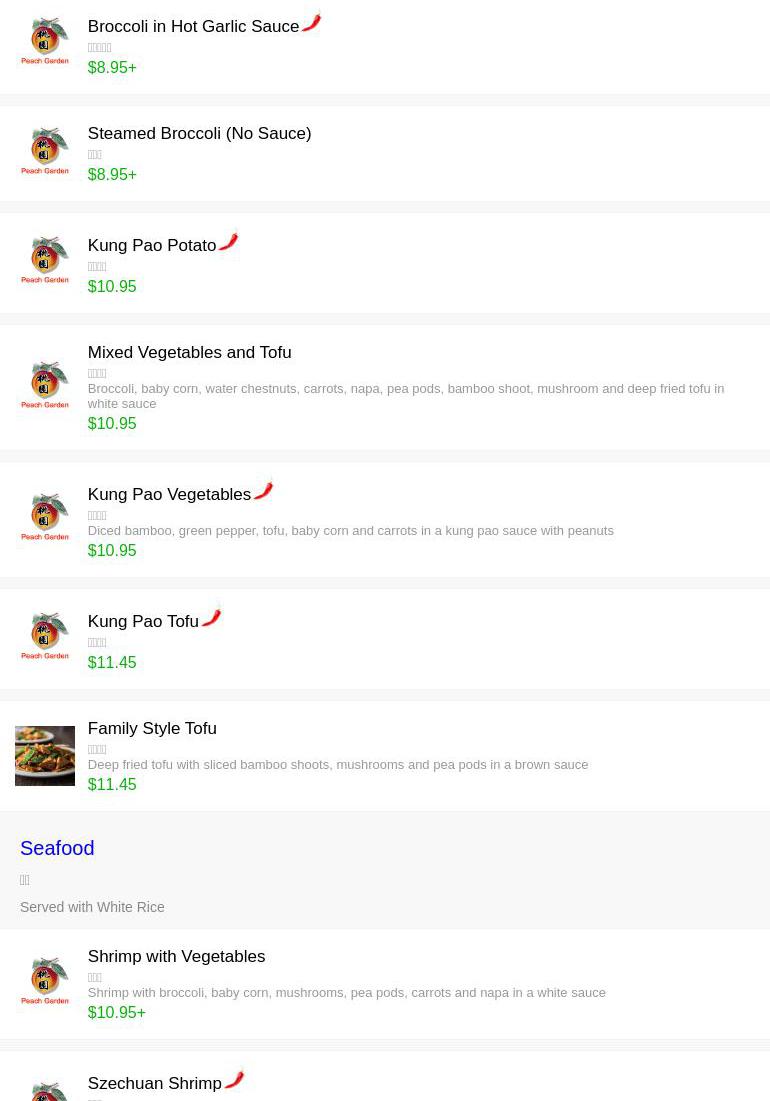This screenshot has width=770, height=1101.
Task: Click the Family Style Tofu title
Action: pyautogui.click(x=152, y=729)
